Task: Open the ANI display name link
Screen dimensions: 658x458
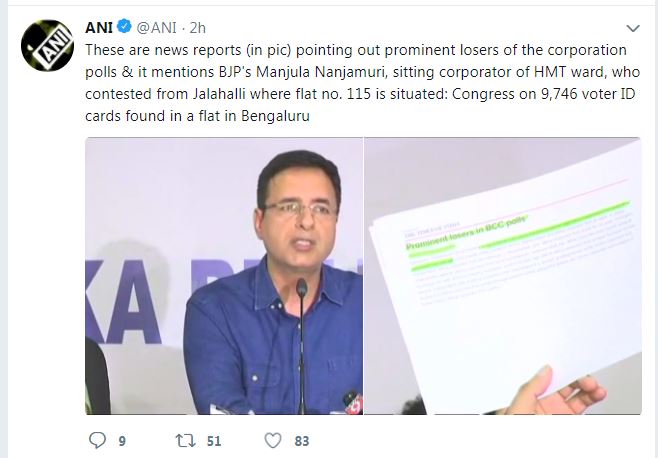Action: (x=99, y=27)
